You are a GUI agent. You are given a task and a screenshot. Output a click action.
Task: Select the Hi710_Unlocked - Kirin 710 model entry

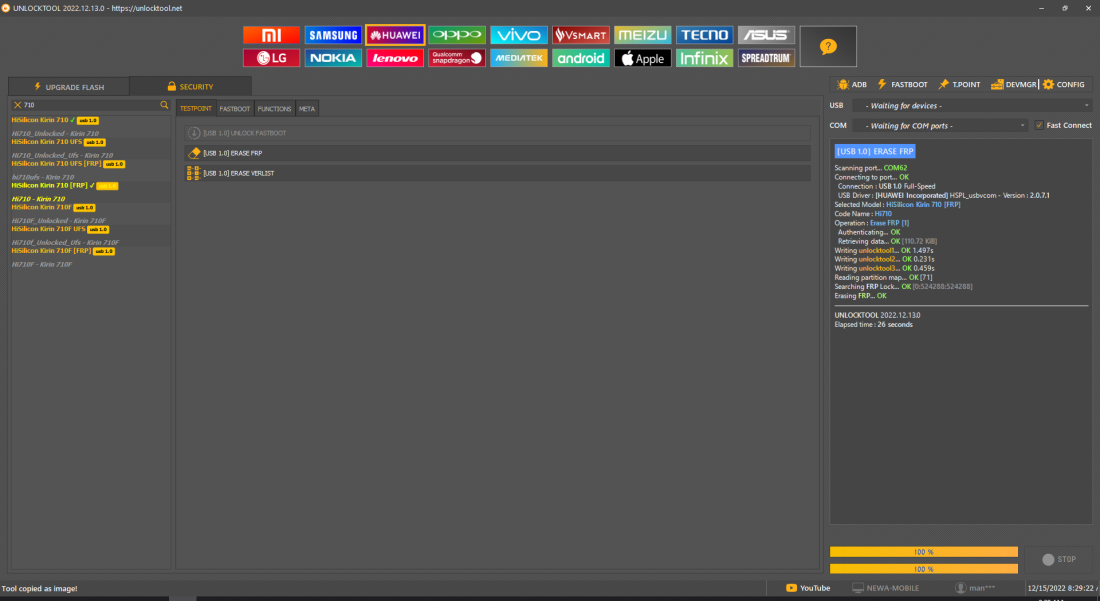pos(55,133)
